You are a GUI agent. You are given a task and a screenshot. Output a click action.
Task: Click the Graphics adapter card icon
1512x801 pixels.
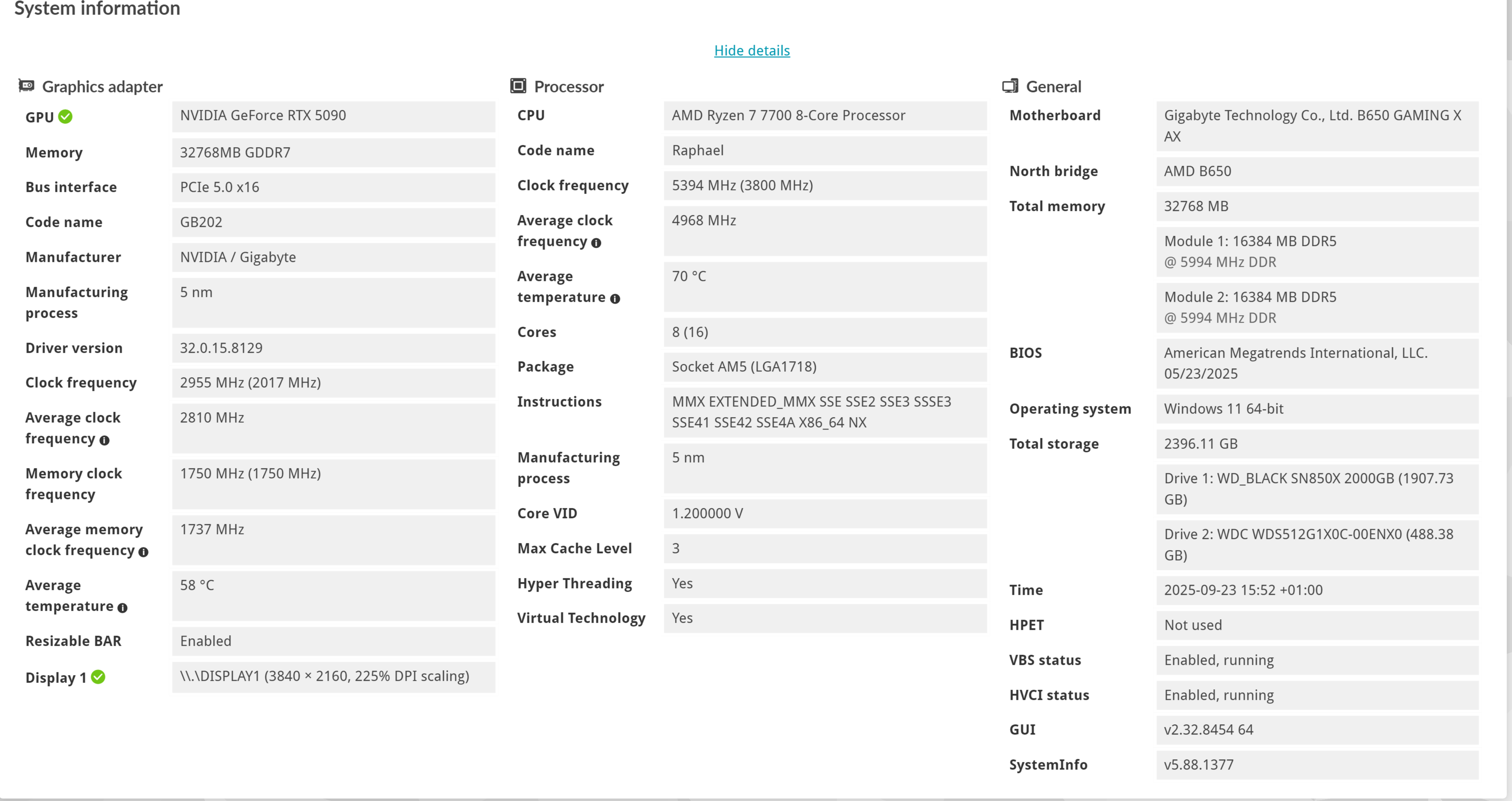pyautogui.click(x=27, y=86)
